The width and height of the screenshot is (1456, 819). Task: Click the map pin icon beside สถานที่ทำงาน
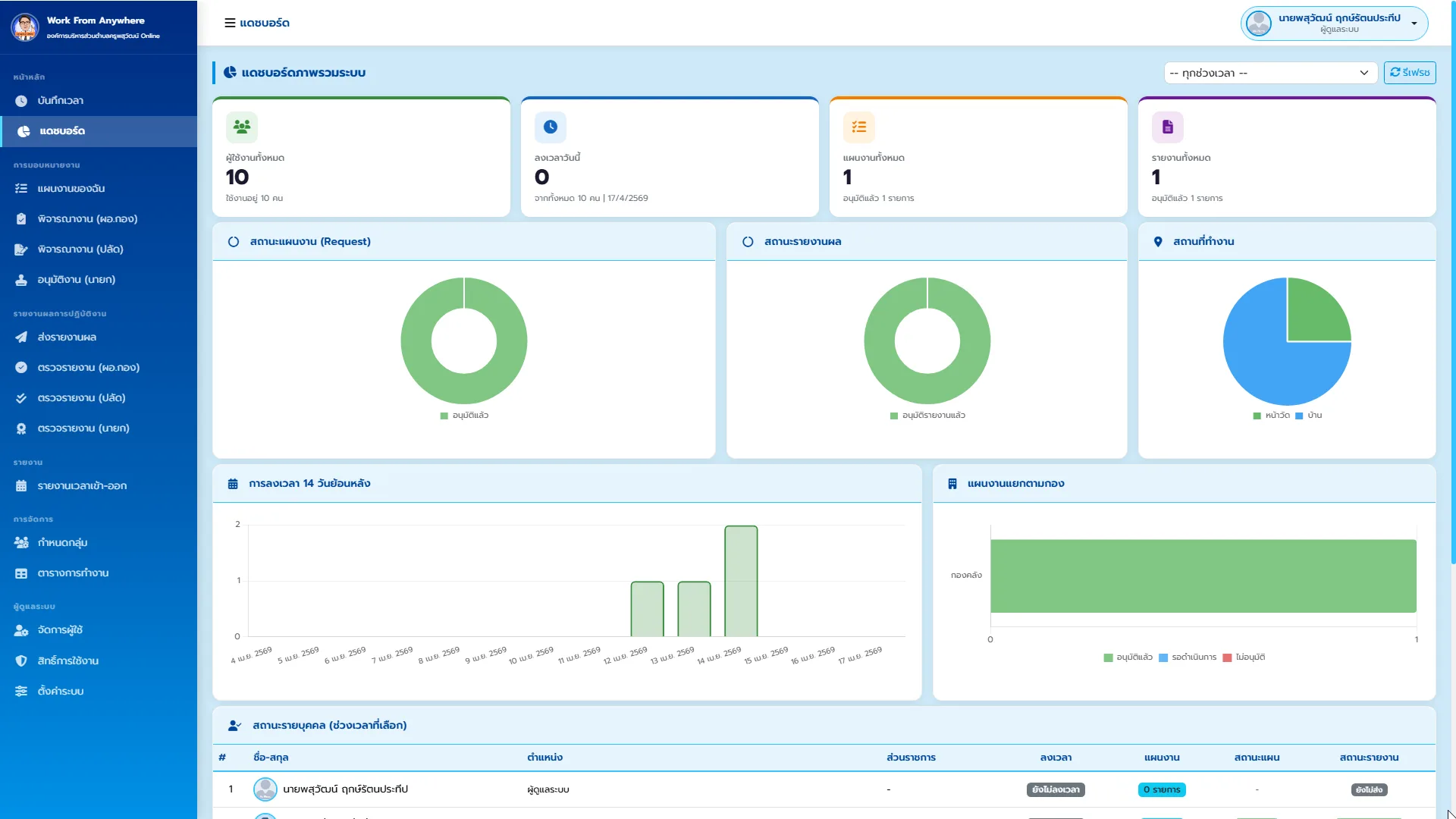pos(1158,242)
